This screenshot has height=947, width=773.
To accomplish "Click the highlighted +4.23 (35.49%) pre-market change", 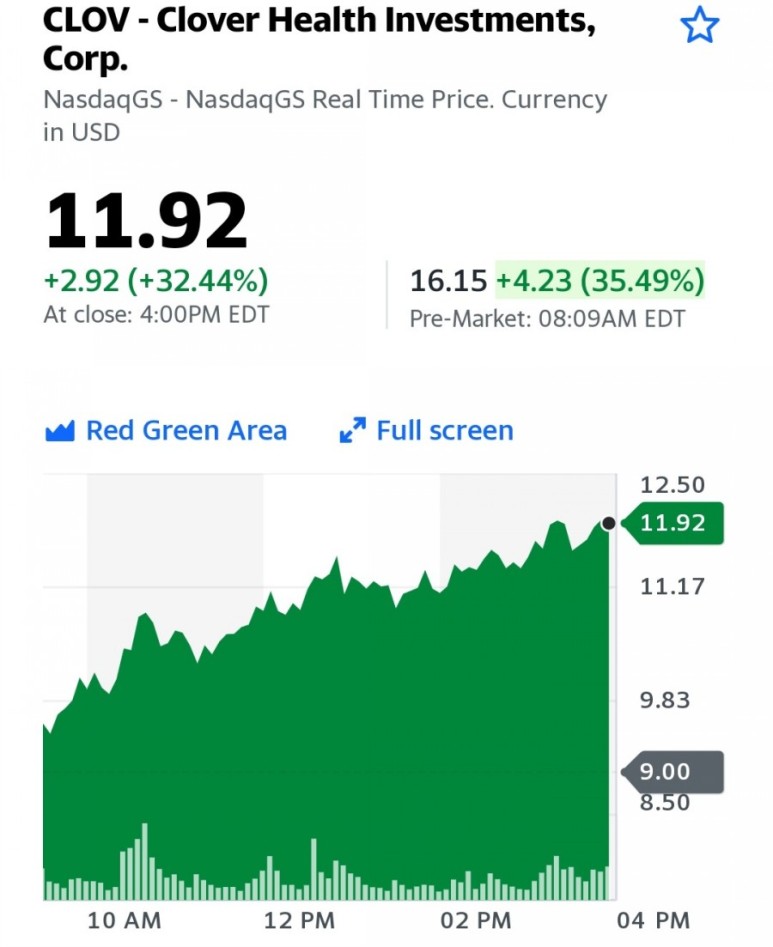I will point(600,280).
